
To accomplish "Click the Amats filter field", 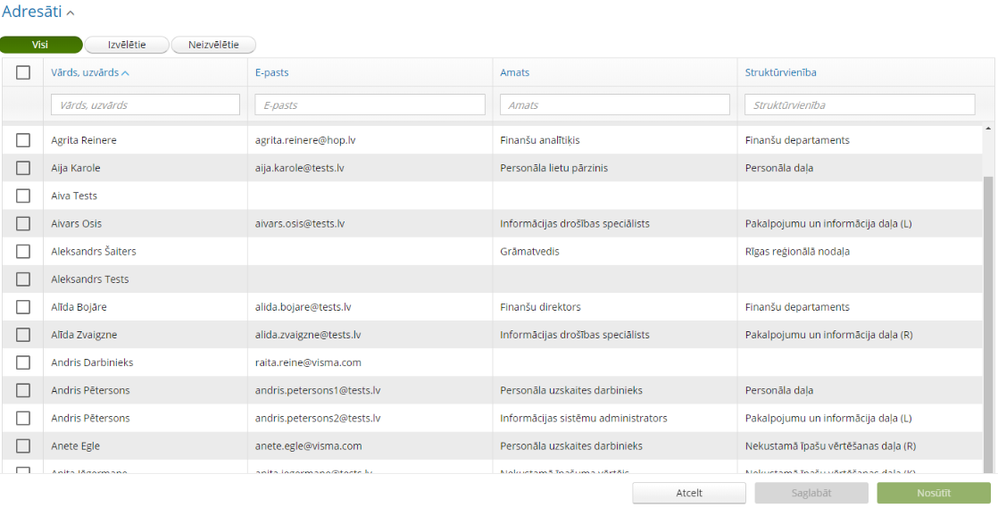I will point(616,105).
